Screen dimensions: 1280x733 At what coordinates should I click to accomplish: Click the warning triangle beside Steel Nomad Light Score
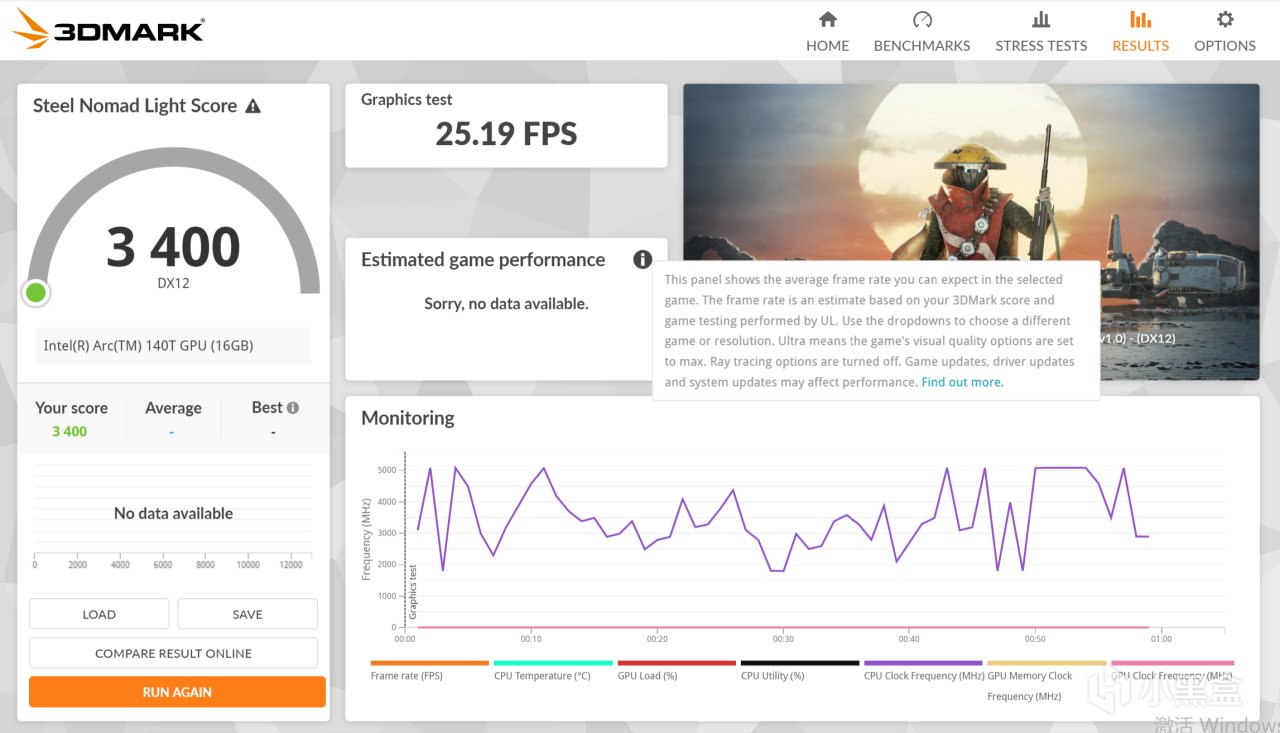[253, 106]
